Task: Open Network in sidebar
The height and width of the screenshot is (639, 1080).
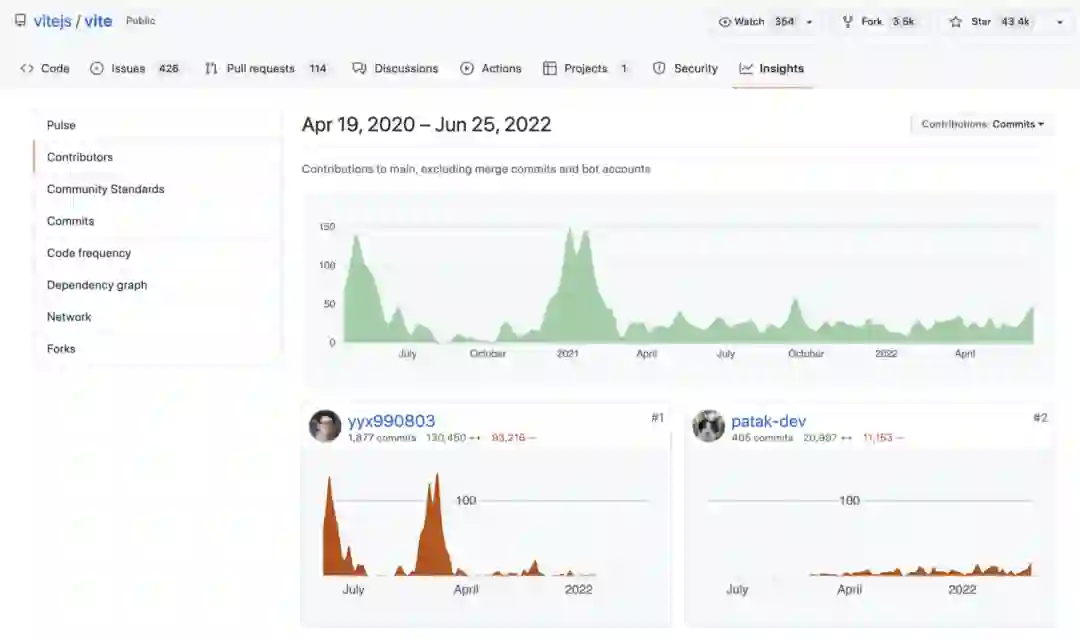Action: 157,317
